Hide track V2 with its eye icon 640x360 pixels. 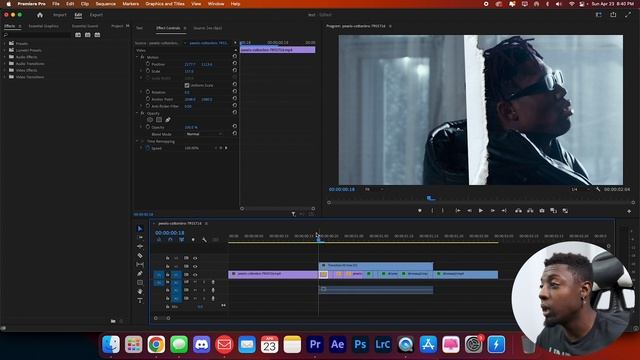click(x=195, y=266)
